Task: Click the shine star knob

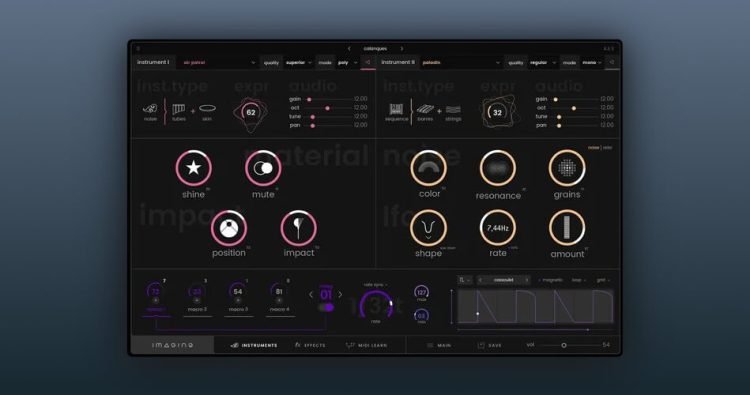Action: (193, 168)
